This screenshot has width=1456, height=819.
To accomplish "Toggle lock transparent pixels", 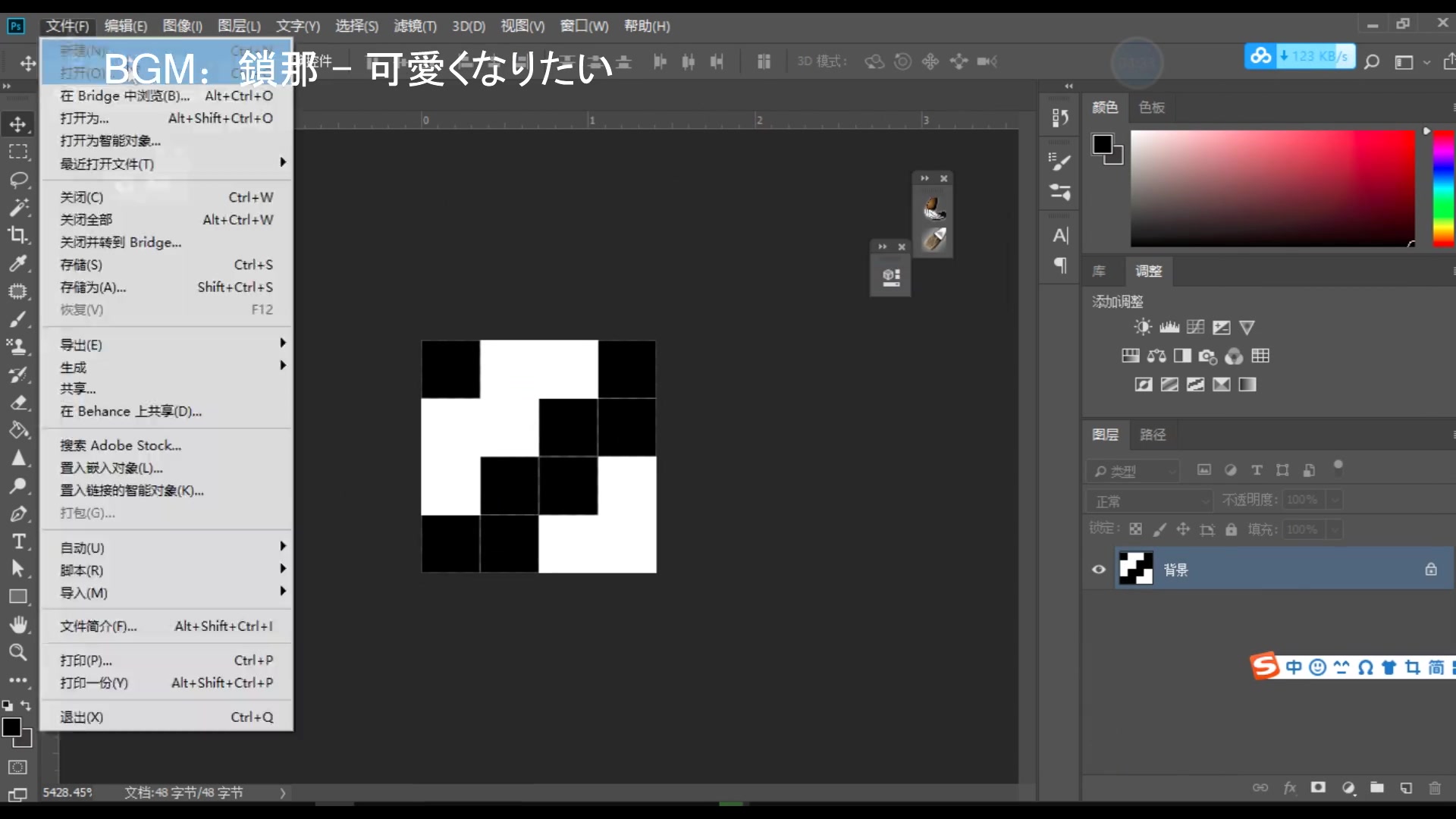I will click(x=1135, y=529).
